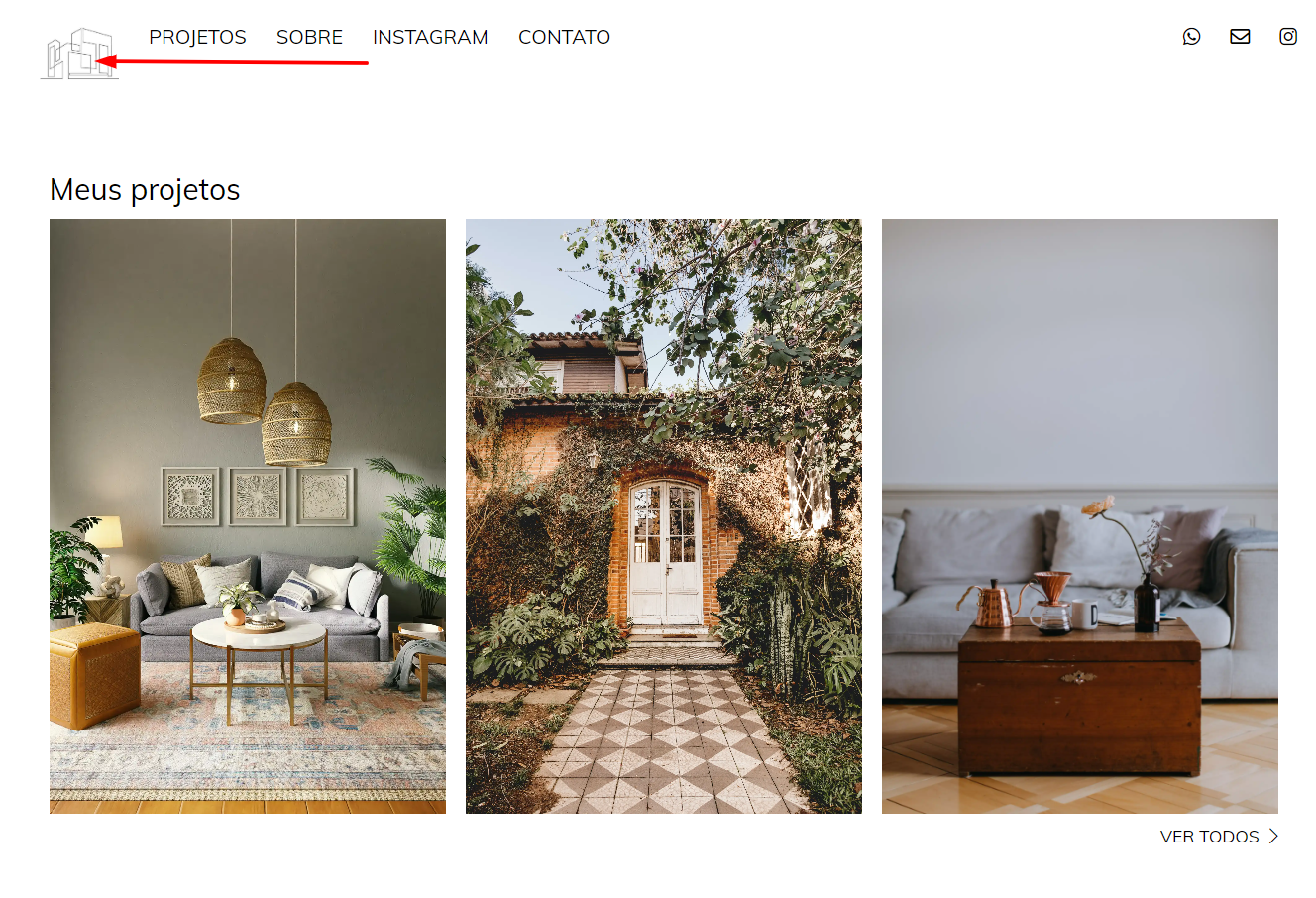Click the VER TODOS link

click(1209, 837)
